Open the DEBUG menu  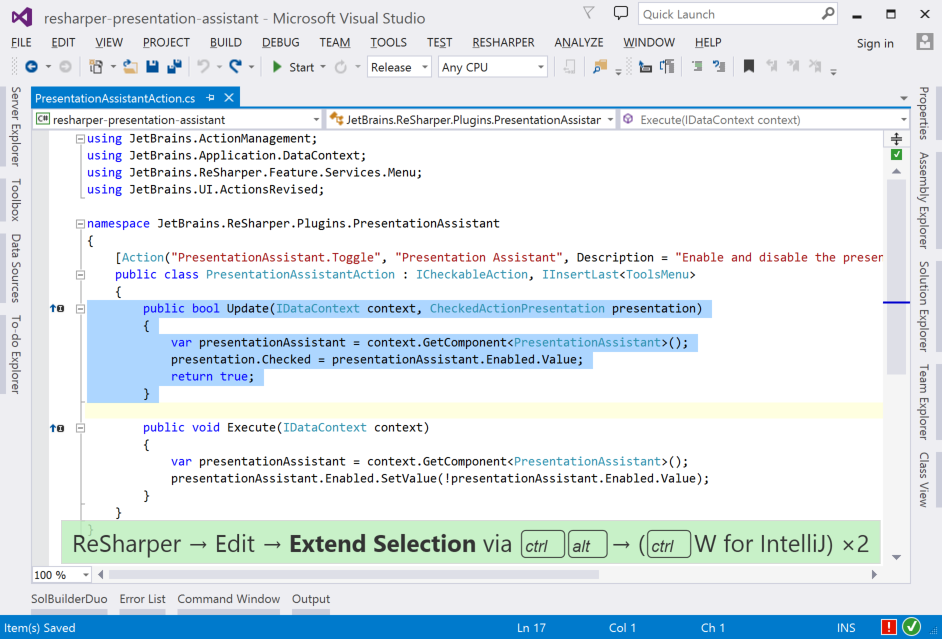tap(281, 43)
